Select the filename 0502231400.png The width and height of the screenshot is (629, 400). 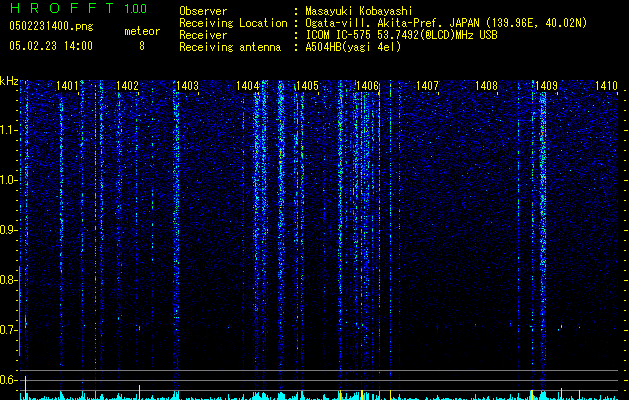click(x=51, y=26)
